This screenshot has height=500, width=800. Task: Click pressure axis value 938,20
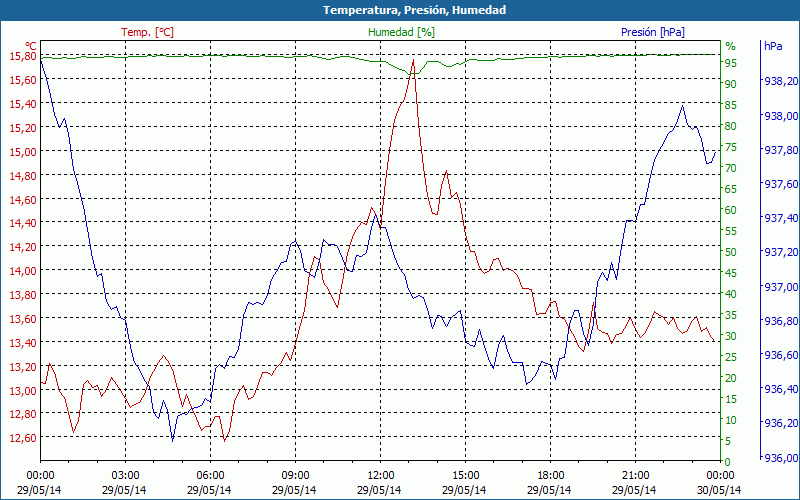point(781,81)
